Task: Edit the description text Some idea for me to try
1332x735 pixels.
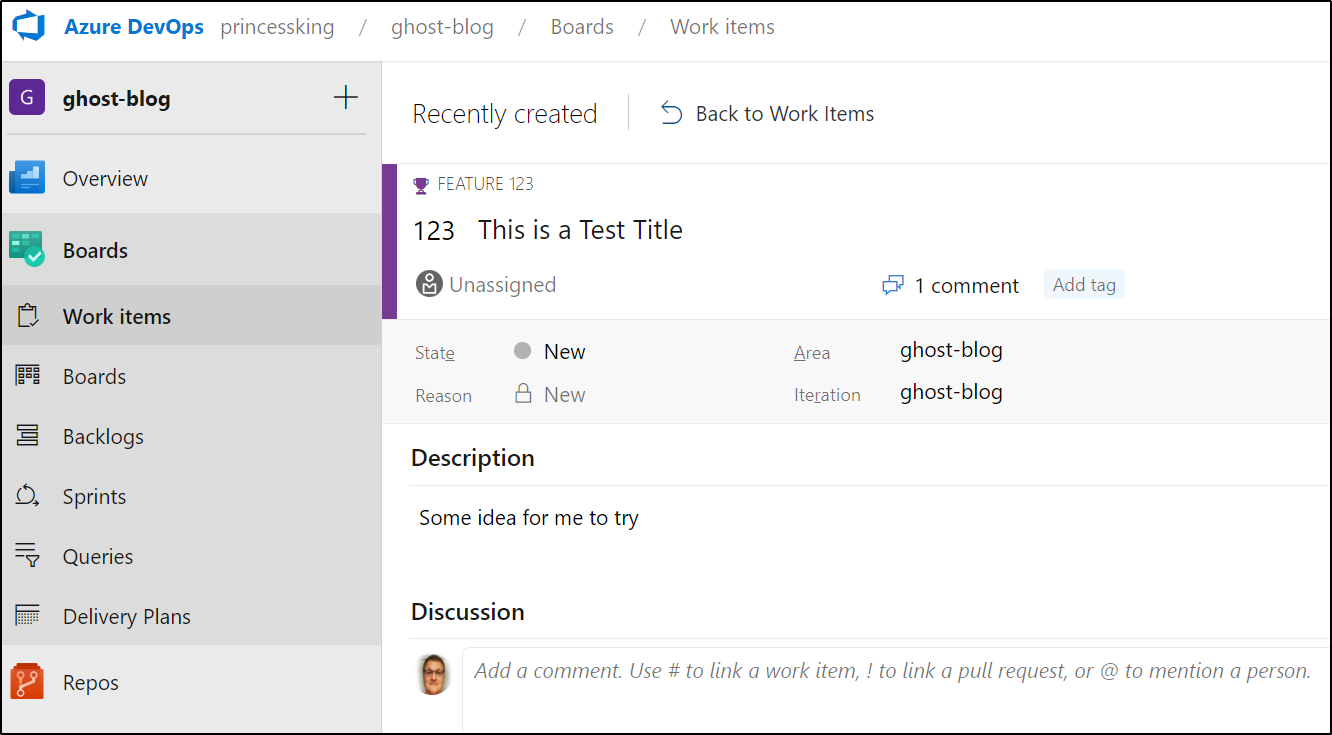Action: [529, 518]
